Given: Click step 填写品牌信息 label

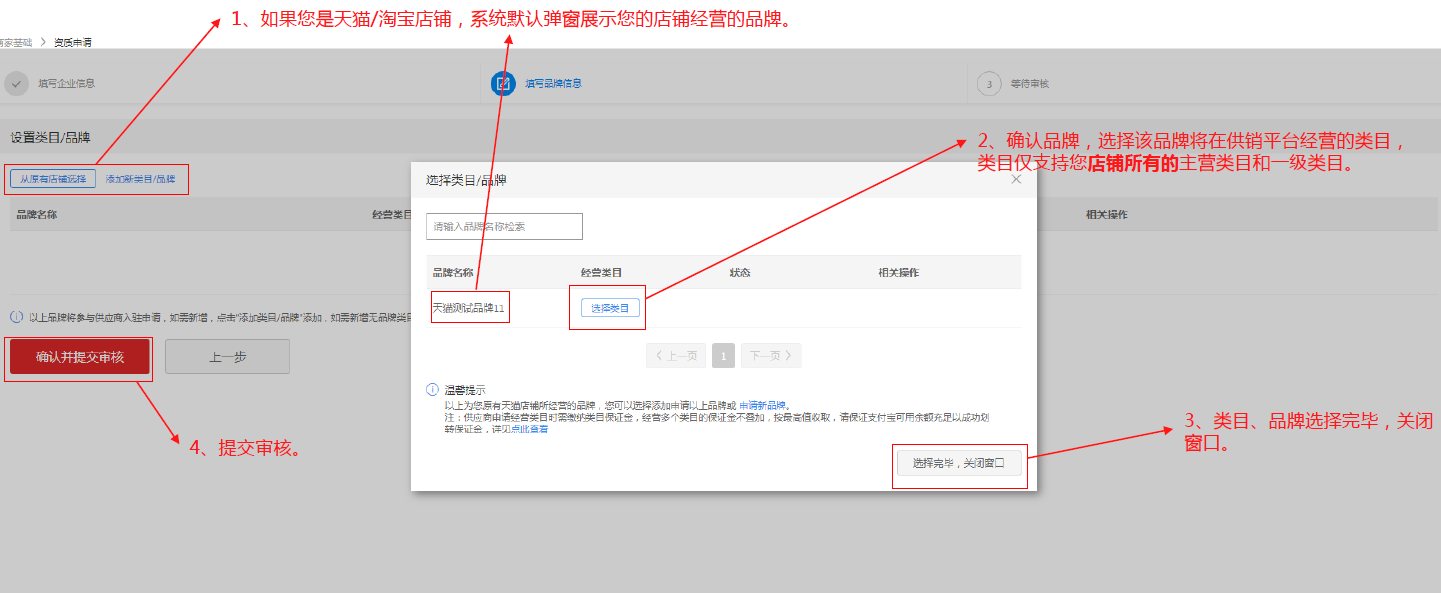Looking at the screenshot, I should pos(553,84).
